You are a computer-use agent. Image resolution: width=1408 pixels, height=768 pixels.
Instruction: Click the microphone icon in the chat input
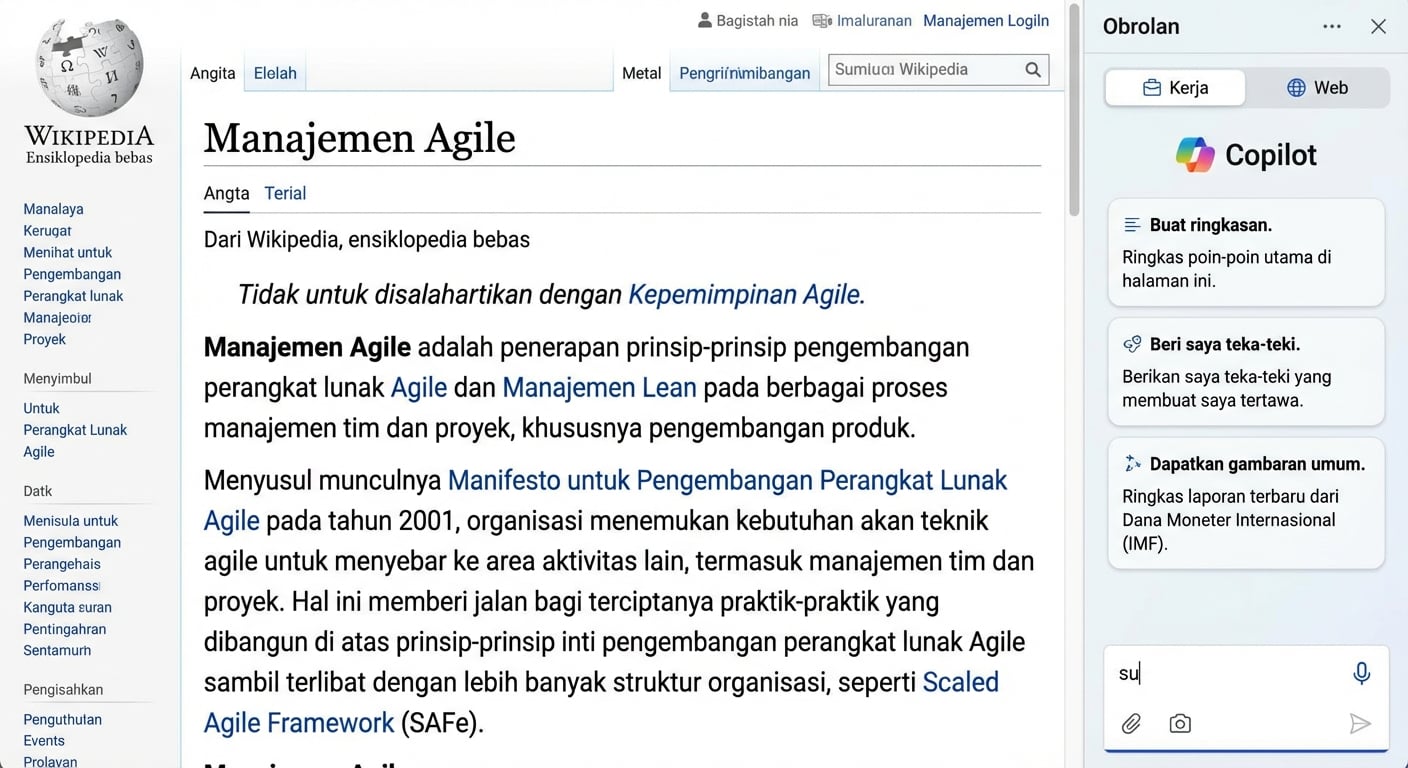[1361, 673]
